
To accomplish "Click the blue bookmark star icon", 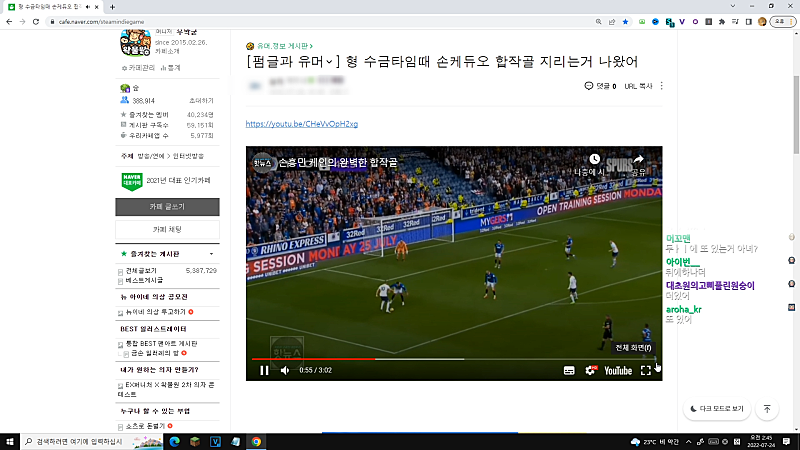I will pos(625,22).
